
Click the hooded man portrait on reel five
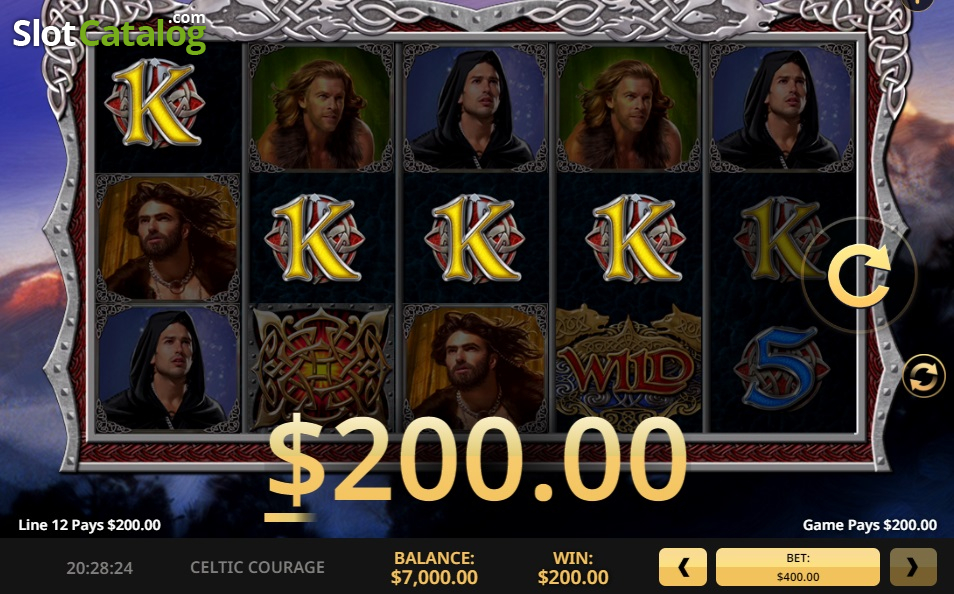[782, 108]
